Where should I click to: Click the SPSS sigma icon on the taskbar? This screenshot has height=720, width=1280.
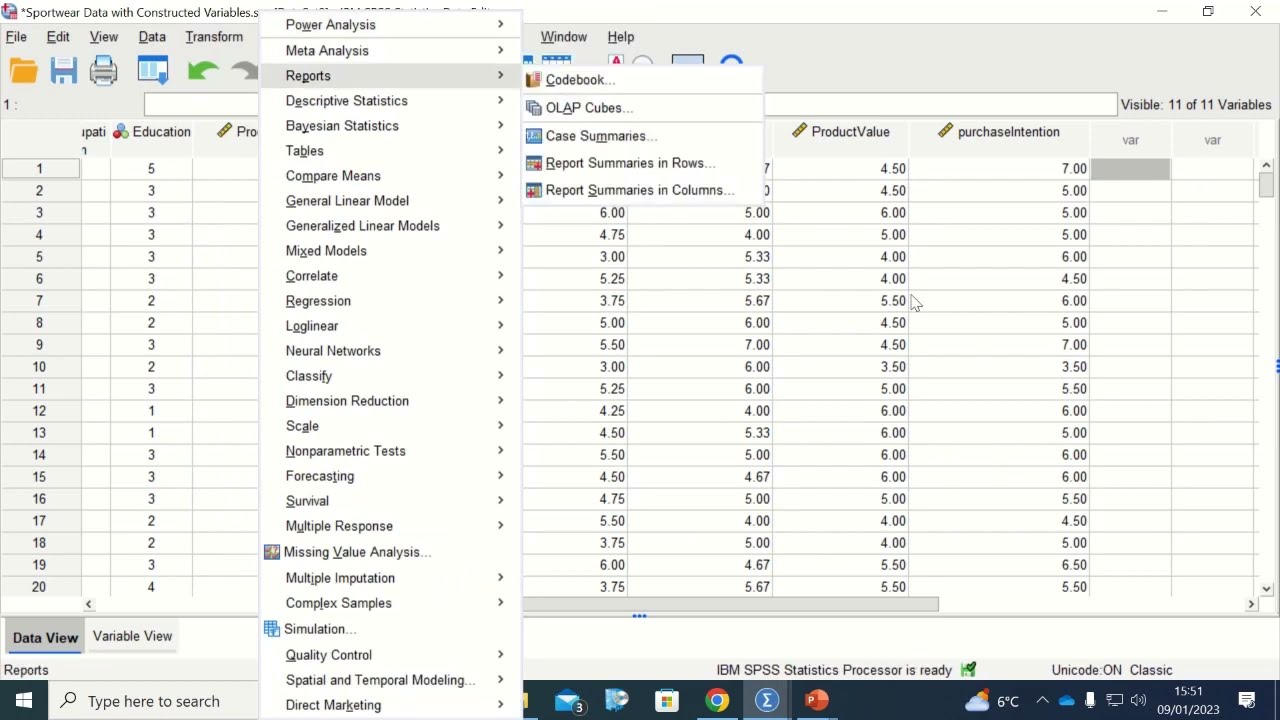(x=767, y=701)
